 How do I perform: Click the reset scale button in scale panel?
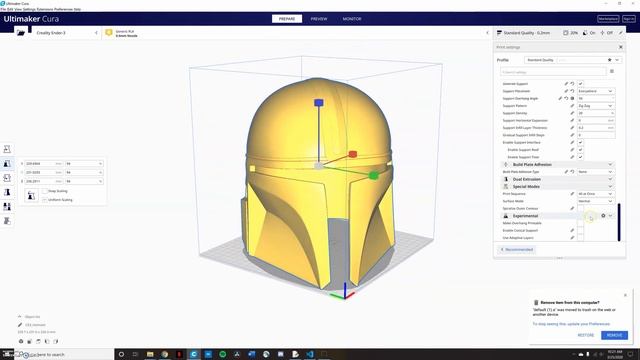31,196
